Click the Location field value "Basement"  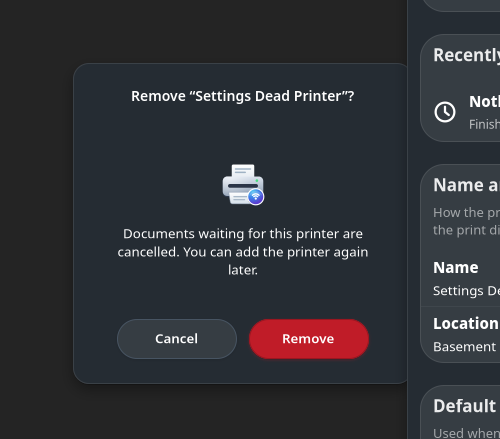click(464, 347)
